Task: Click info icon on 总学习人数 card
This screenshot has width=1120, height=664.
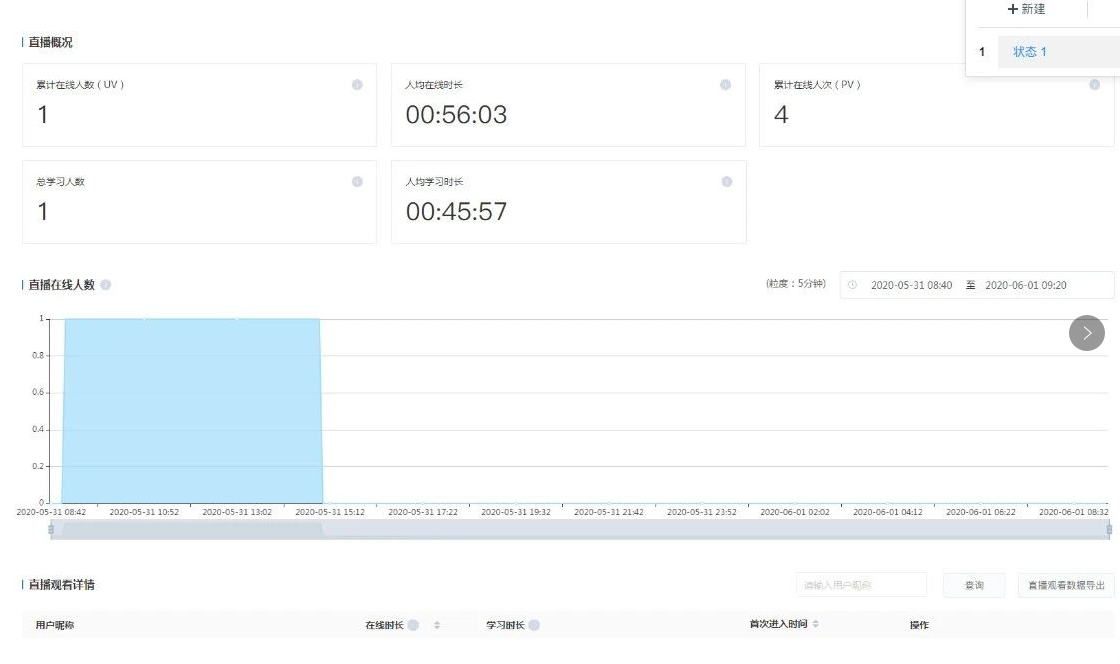Action: (357, 182)
